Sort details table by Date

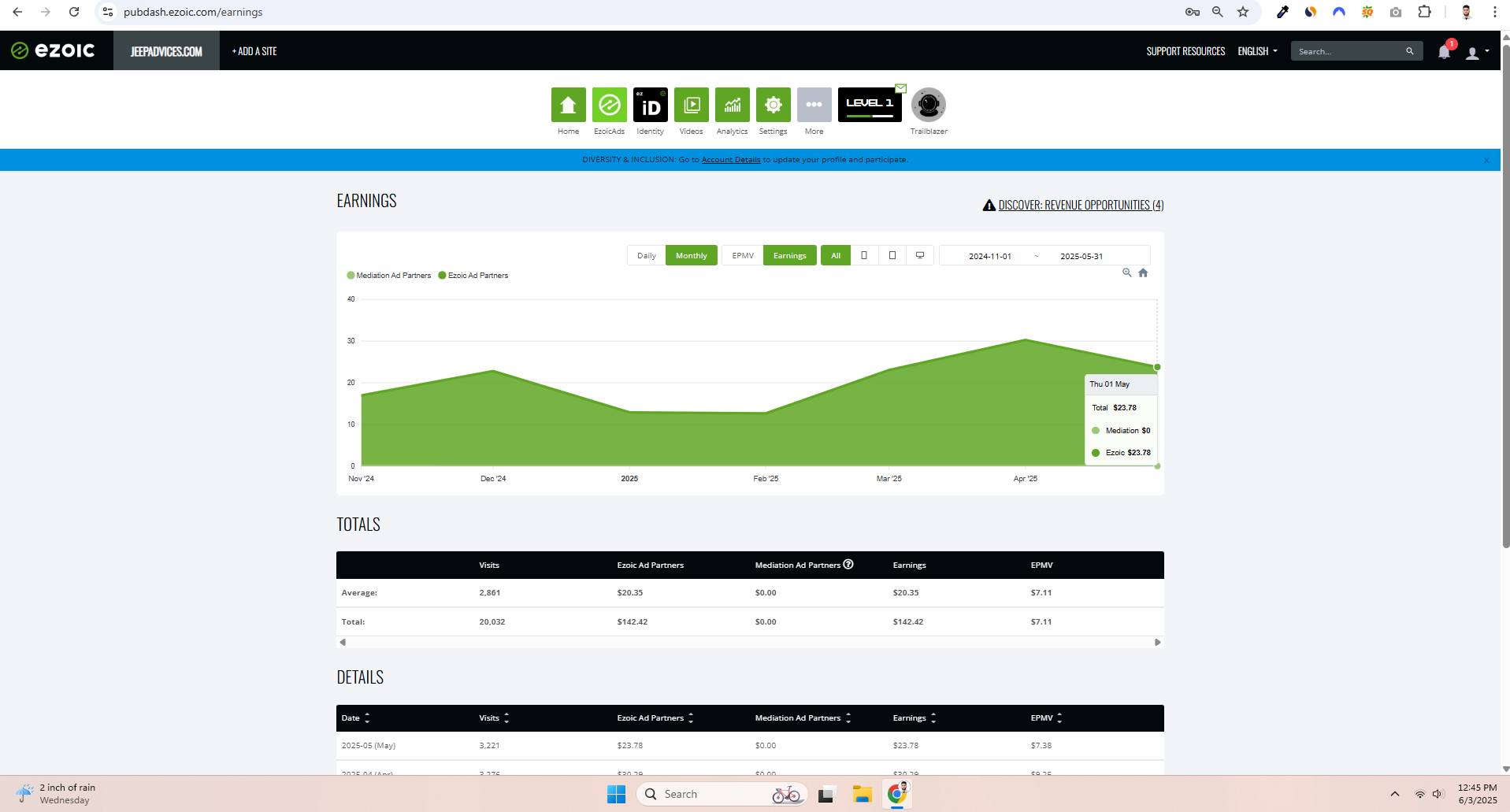click(x=356, y=718)
